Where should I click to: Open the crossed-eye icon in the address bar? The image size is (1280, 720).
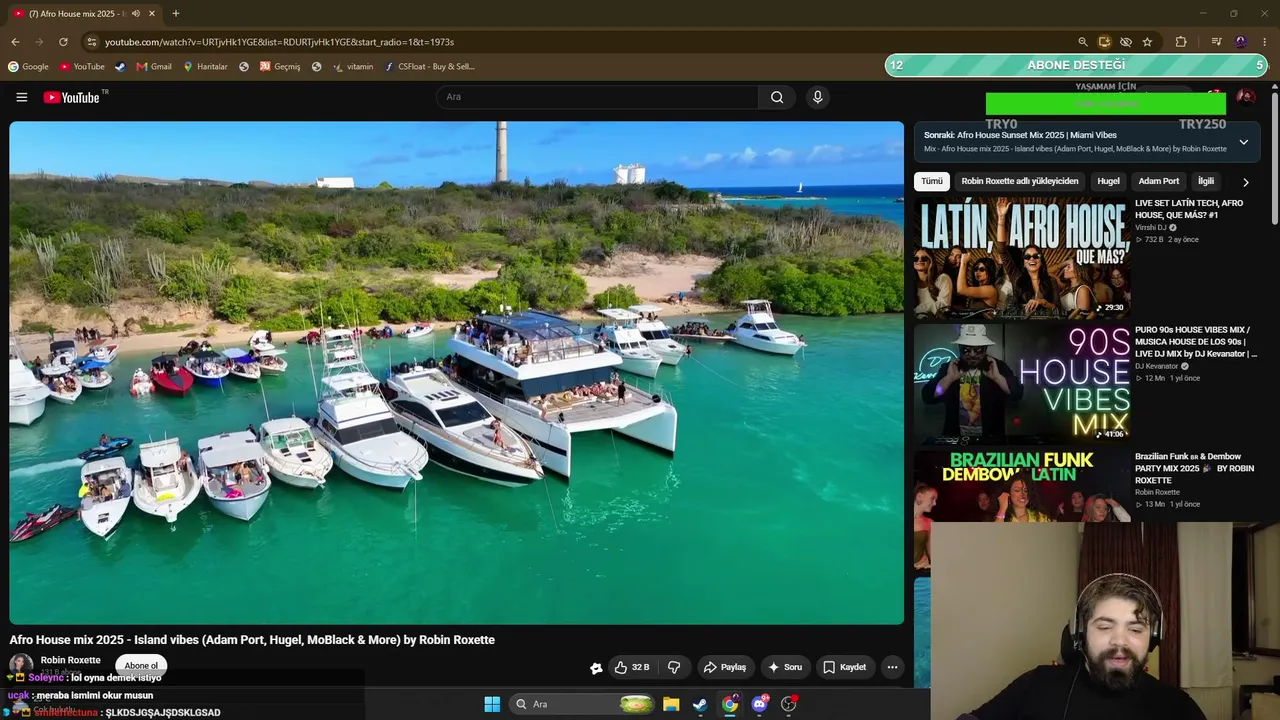click(1126, 42)
